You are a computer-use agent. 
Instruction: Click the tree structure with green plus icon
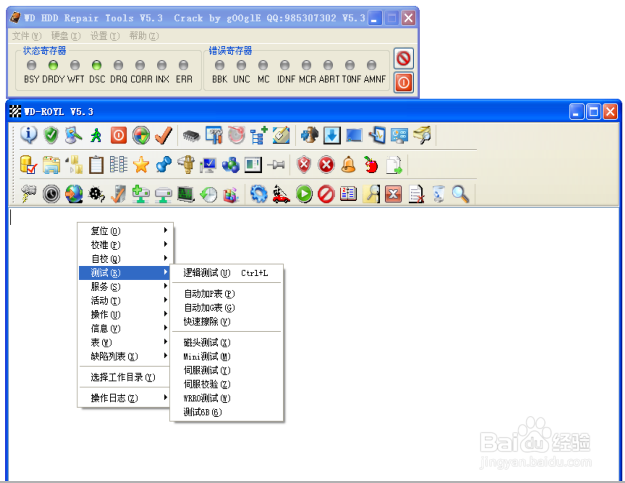(x=259, y=135)
